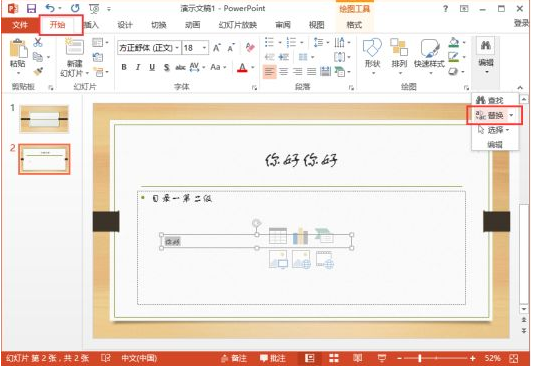Open the Change Case Aa dropdown
The width and height of the screenshot is (534, 368).
[x=218, y=67]
